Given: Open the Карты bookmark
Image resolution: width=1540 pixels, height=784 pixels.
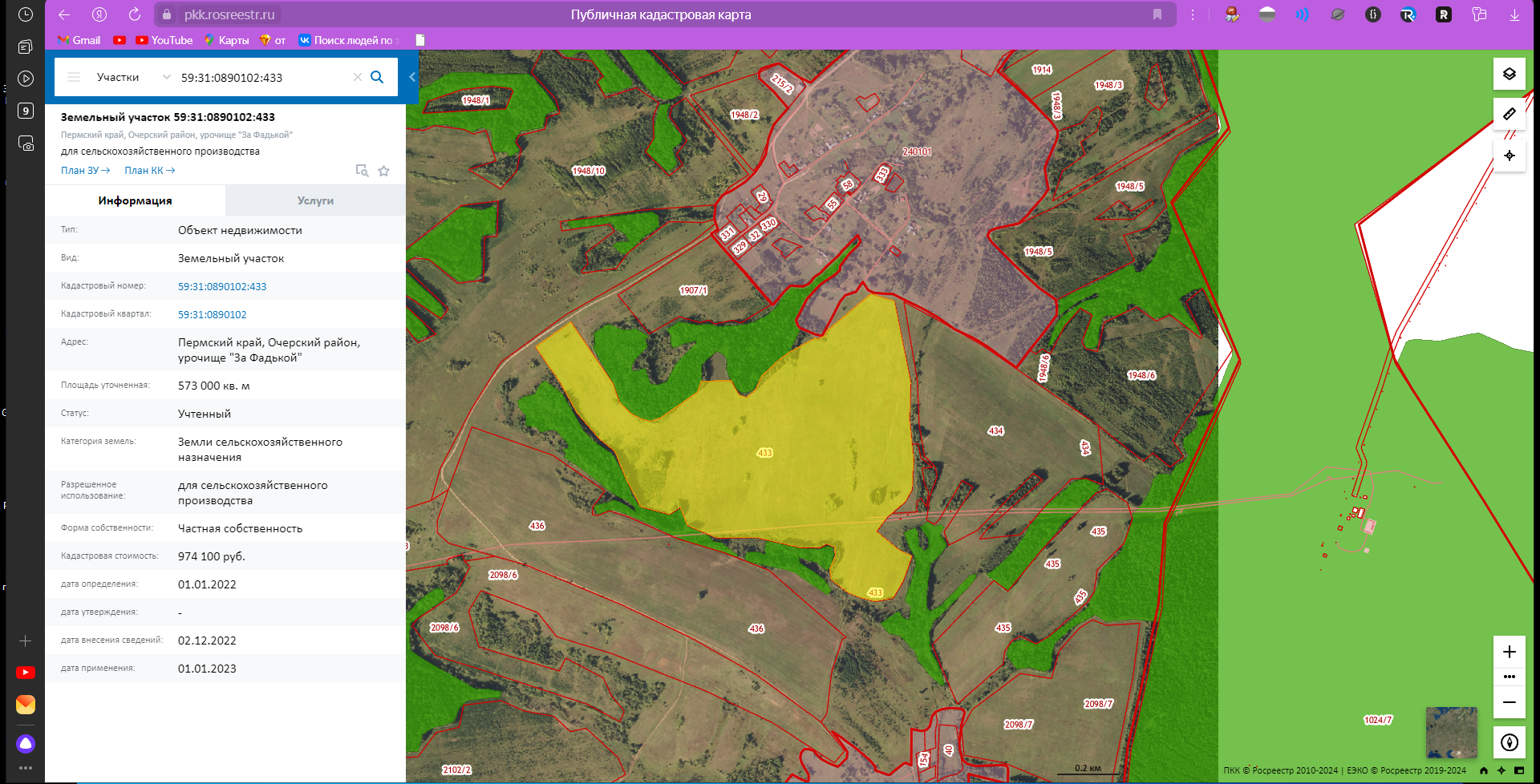Looking at the screenshot, I should click(x=226, y=40).
